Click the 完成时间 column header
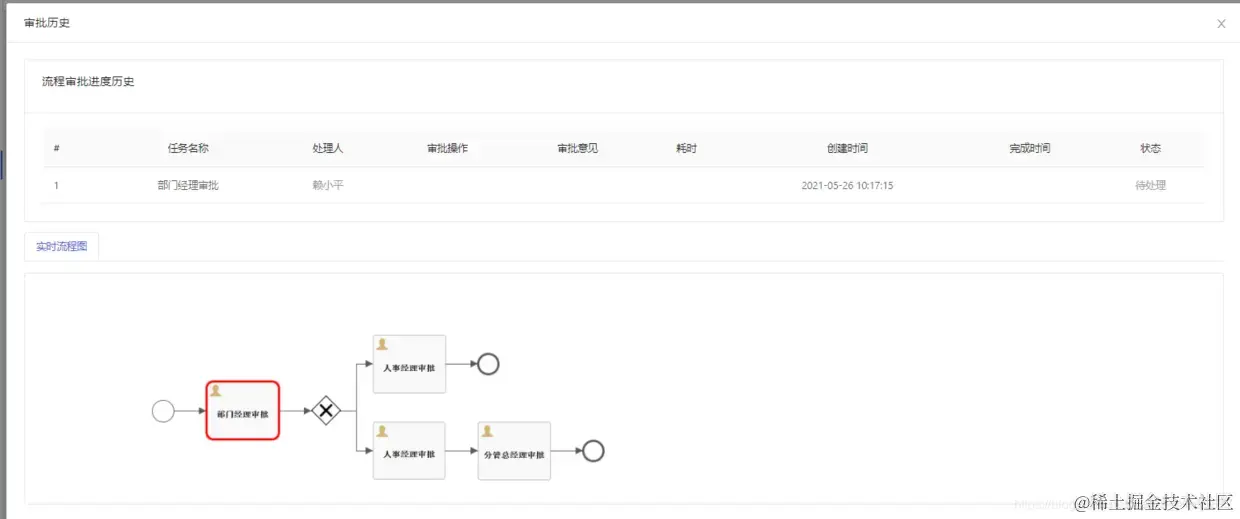The height and width of the screenshot is (519, 1240). click(x=1030, y=148)
